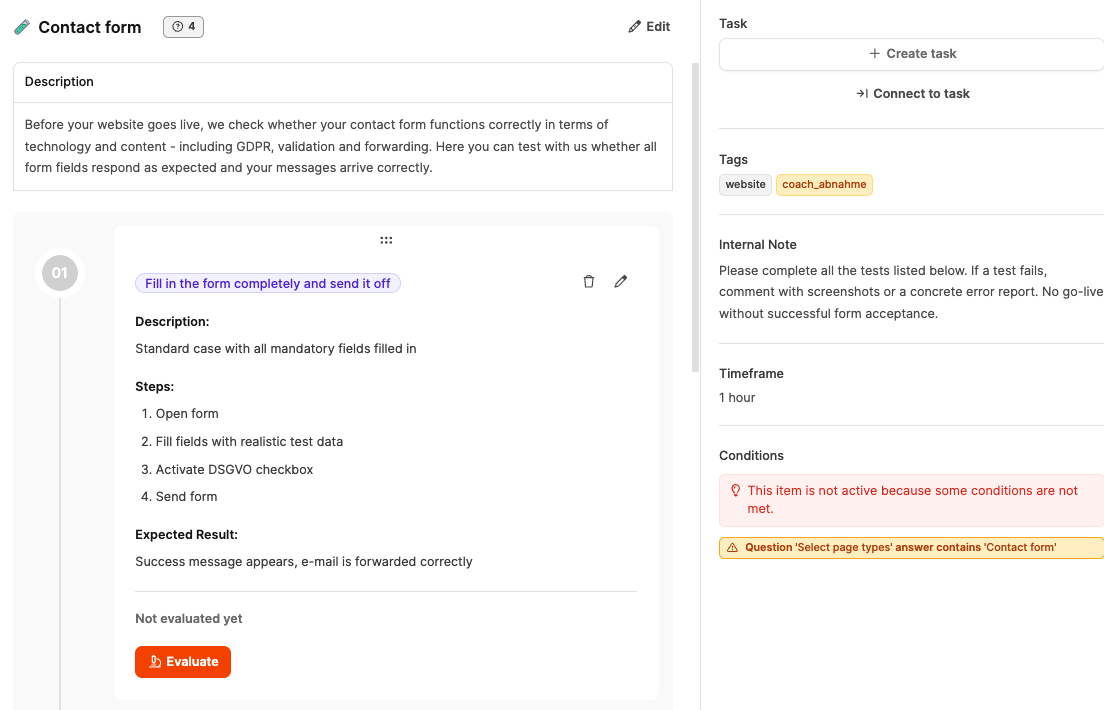Click the purple step title label

[x=268, y=284]
